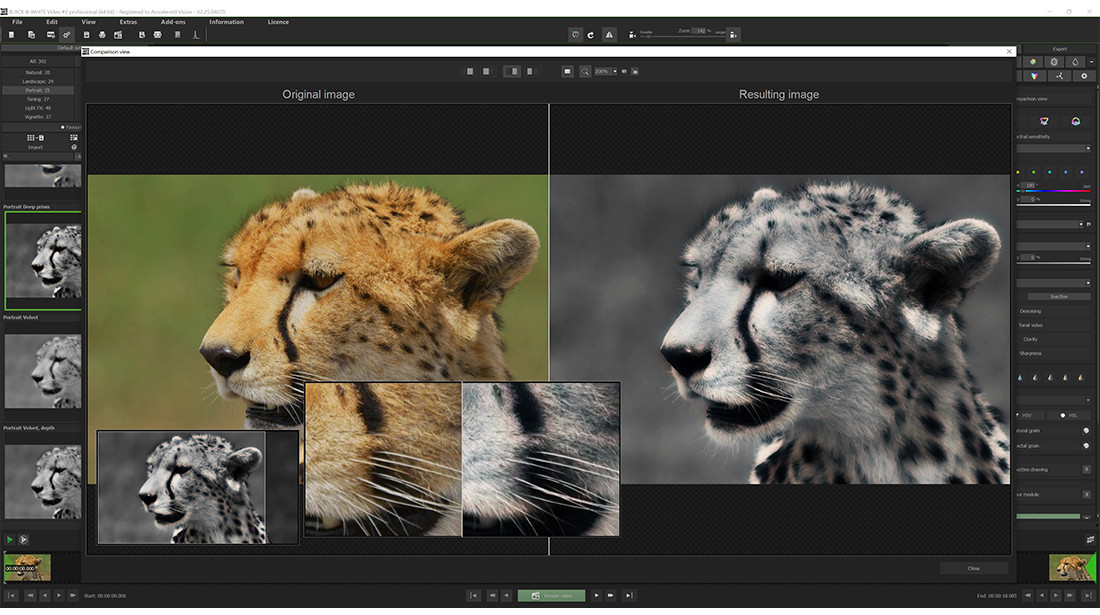The width and height of the screenshot is (1100, 615).
Task: Click the hue spectrum color slider
Action: click(x=1055, y=190)
